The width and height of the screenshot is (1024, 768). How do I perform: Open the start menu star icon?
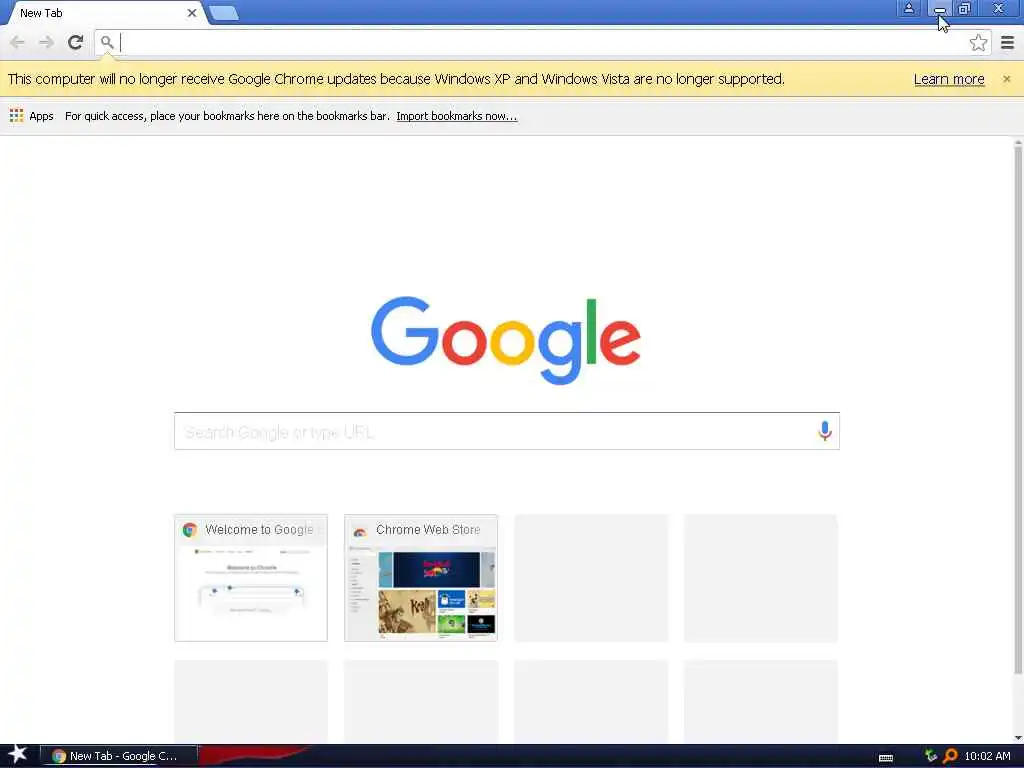click(18, 755)
